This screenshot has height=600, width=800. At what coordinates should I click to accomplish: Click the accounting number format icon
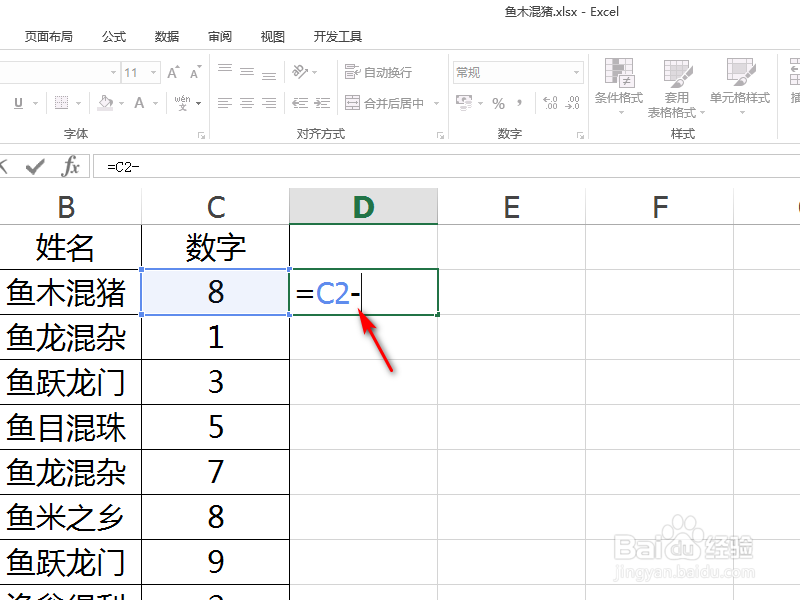(x=464, y=103)
